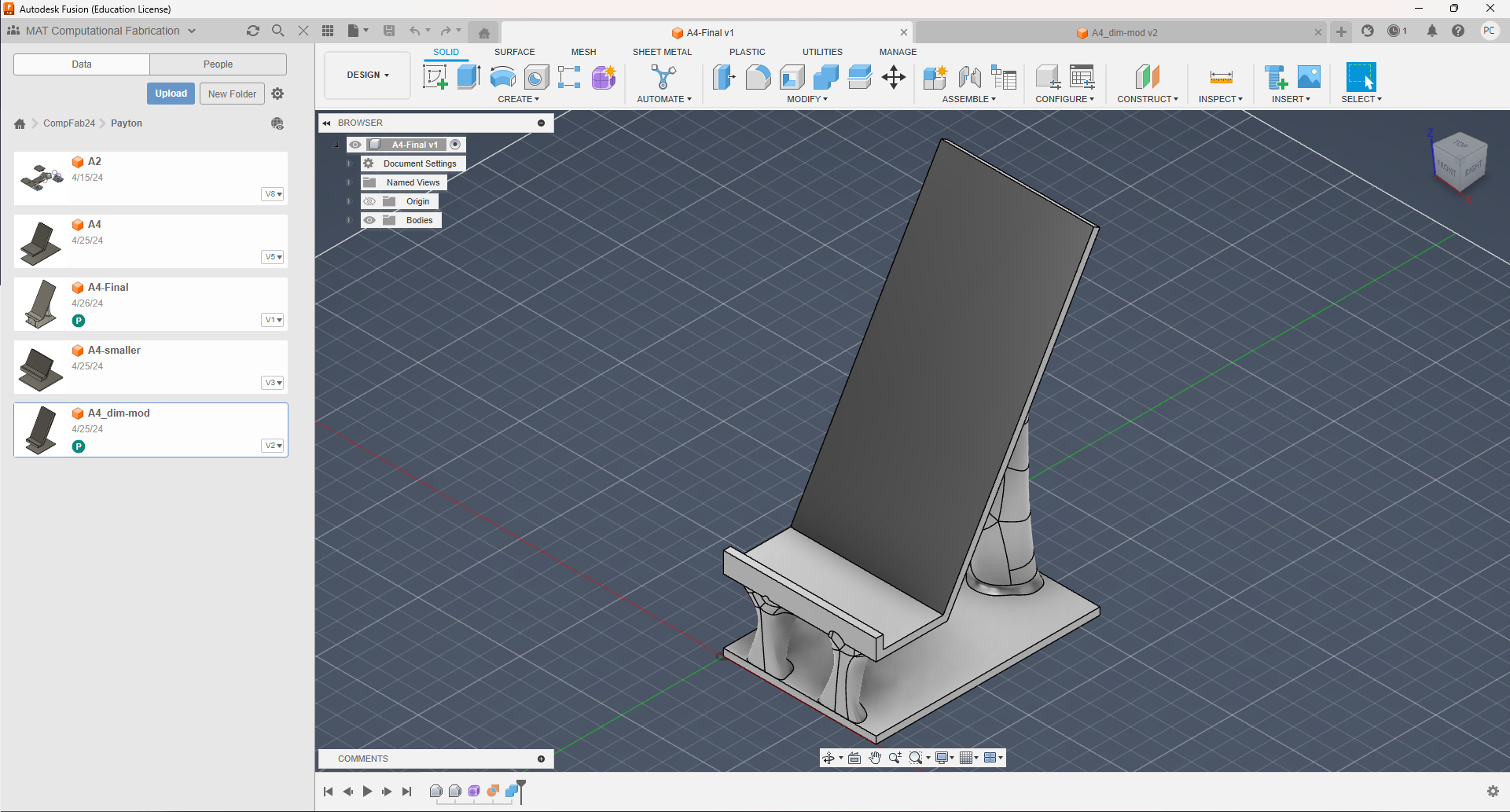Activate the A4-Final v1 component radio button

click(455, 145)
